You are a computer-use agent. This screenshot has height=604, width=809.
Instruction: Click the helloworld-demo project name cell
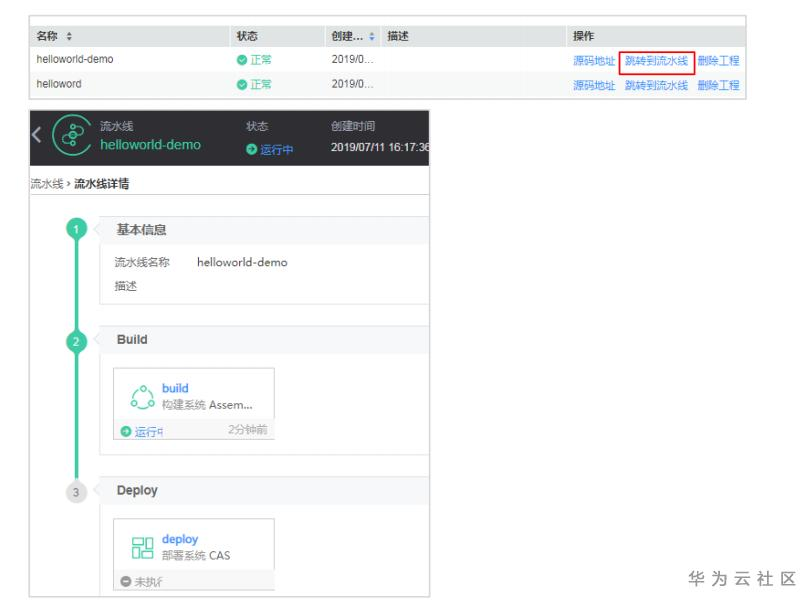pyautogui.click(x=75, y=59)
